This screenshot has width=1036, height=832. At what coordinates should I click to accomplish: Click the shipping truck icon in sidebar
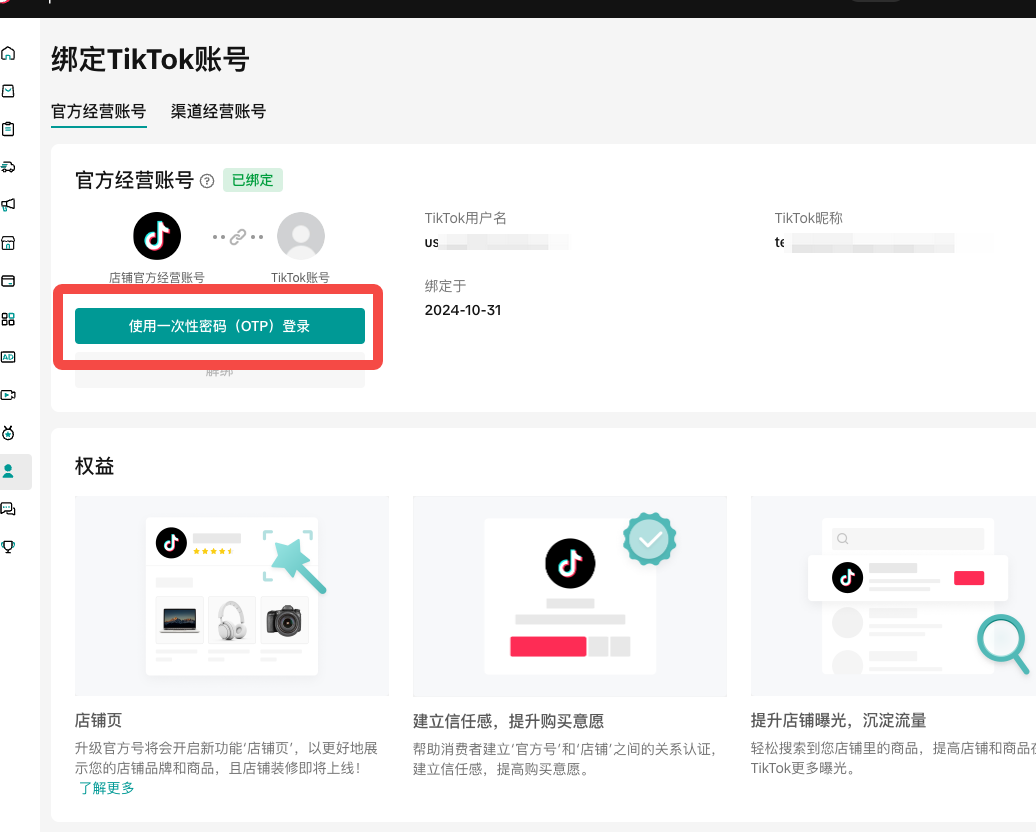tap(9, 167)
